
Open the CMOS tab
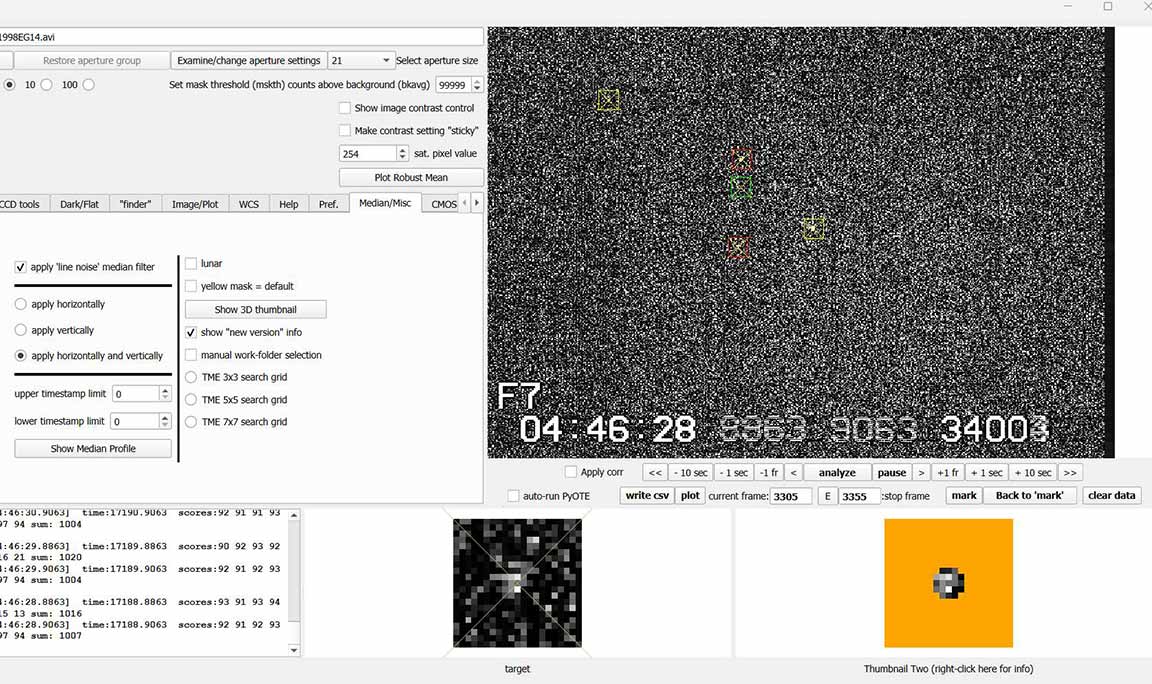coord(444,204)
